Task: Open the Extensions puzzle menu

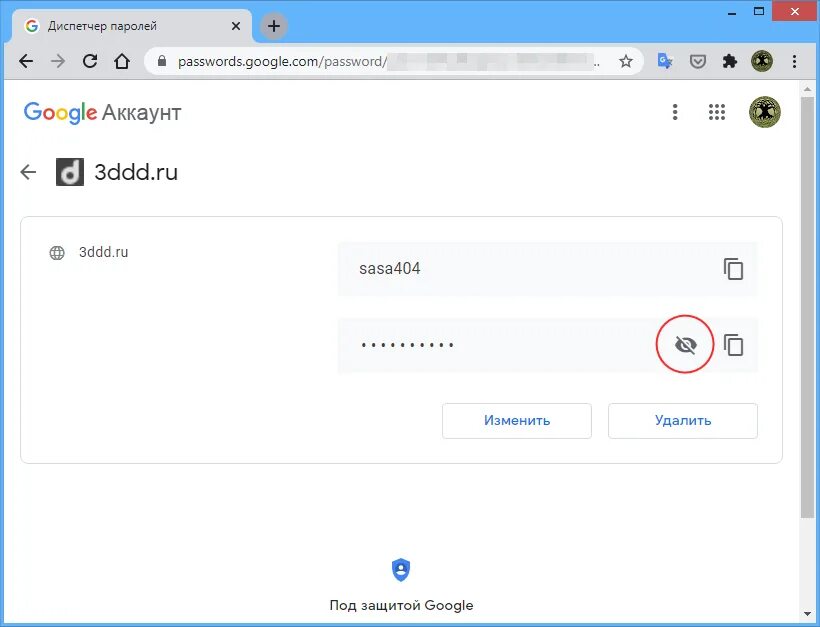Action: 730,61
